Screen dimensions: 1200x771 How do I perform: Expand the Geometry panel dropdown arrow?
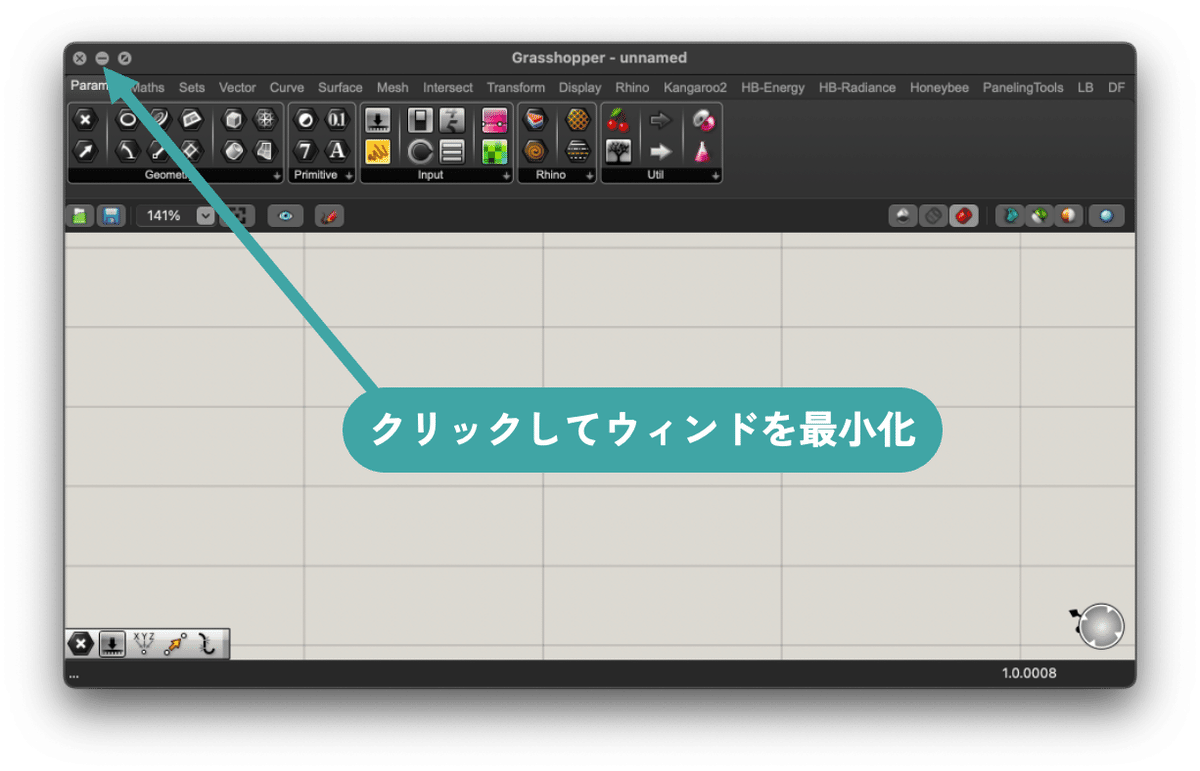pos(277,175)
